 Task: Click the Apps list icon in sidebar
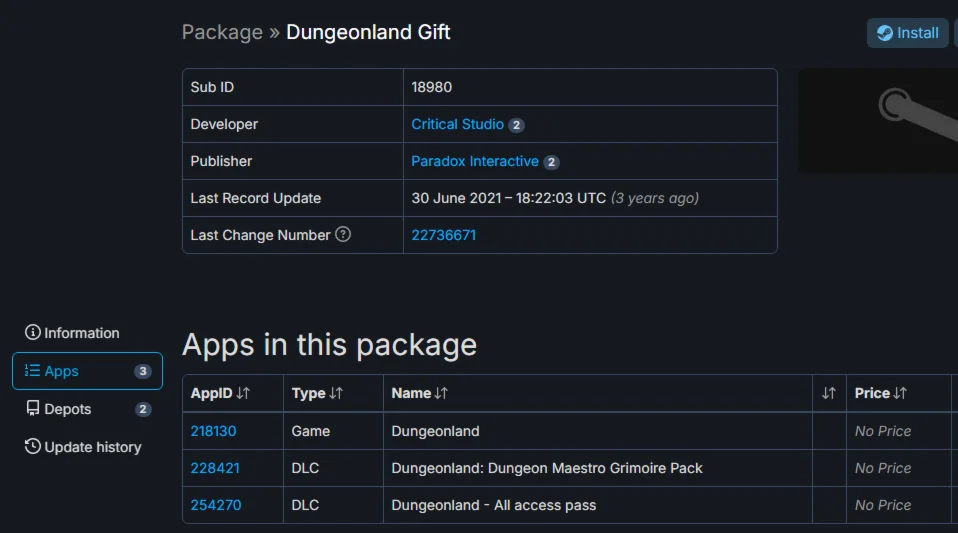33,371
